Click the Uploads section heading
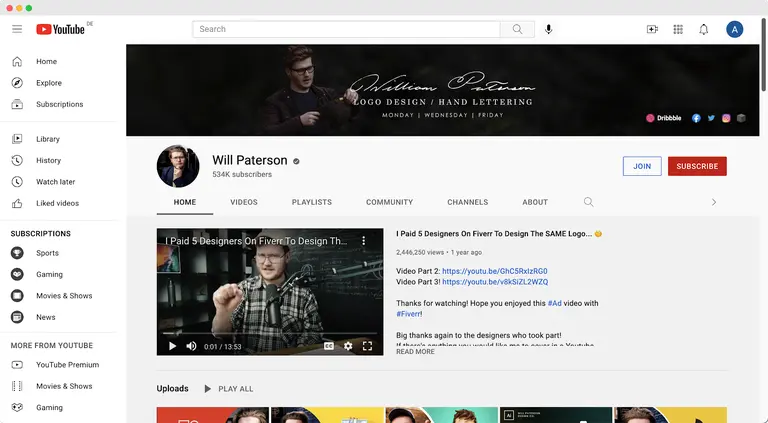Screen dimensions: 768x423 [x=172, y=389]
